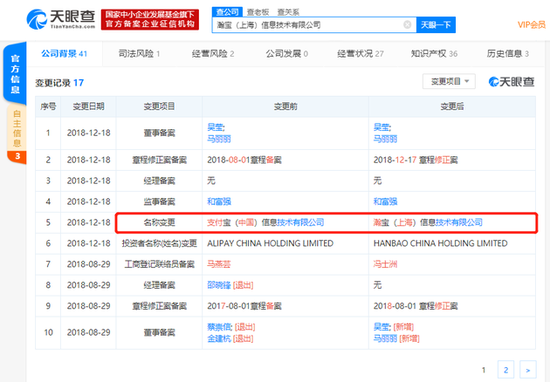Open the VIP会员 link

pyautogui.click(x=532, y=25)
